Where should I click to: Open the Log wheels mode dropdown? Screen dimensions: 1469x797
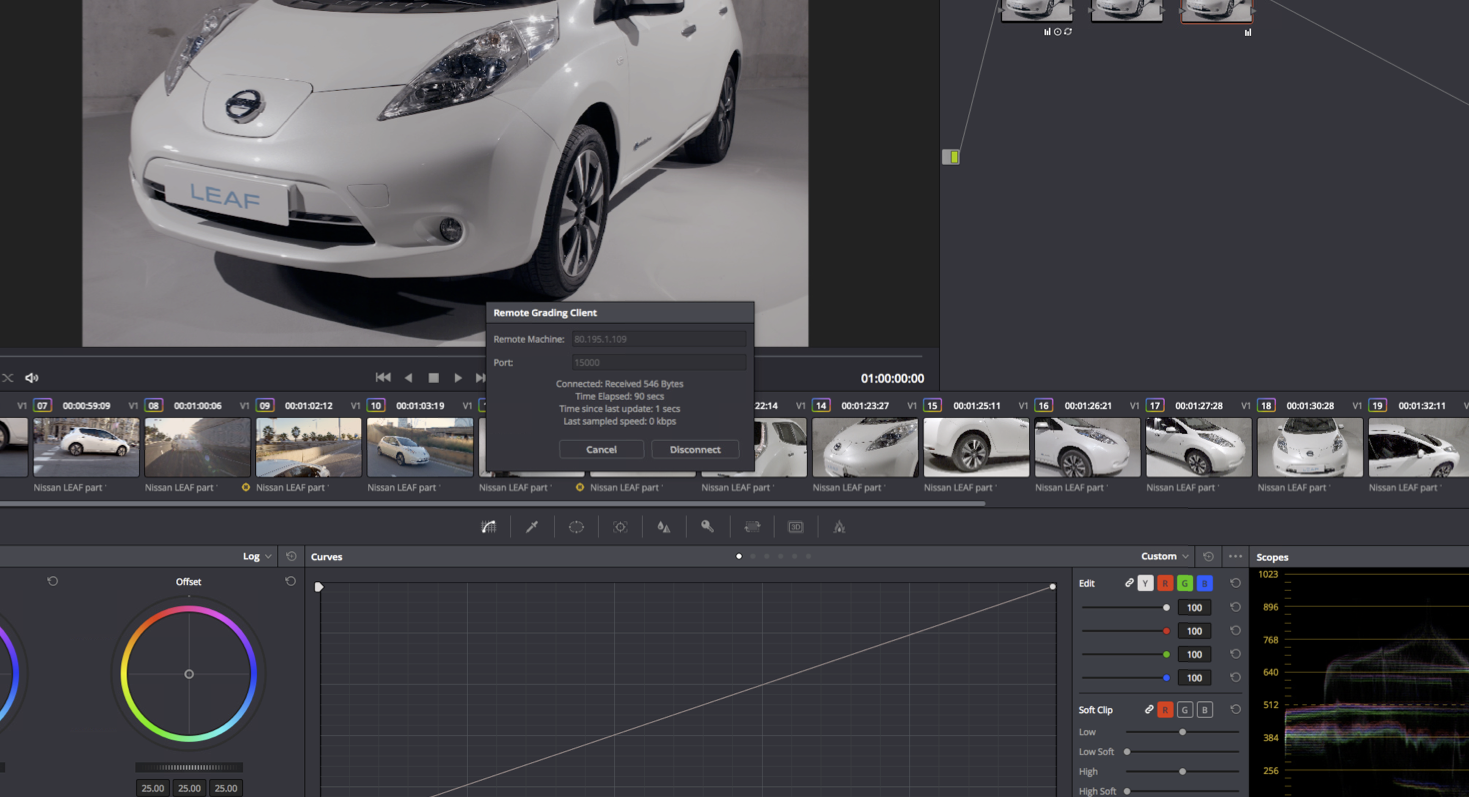click(258, 556)
